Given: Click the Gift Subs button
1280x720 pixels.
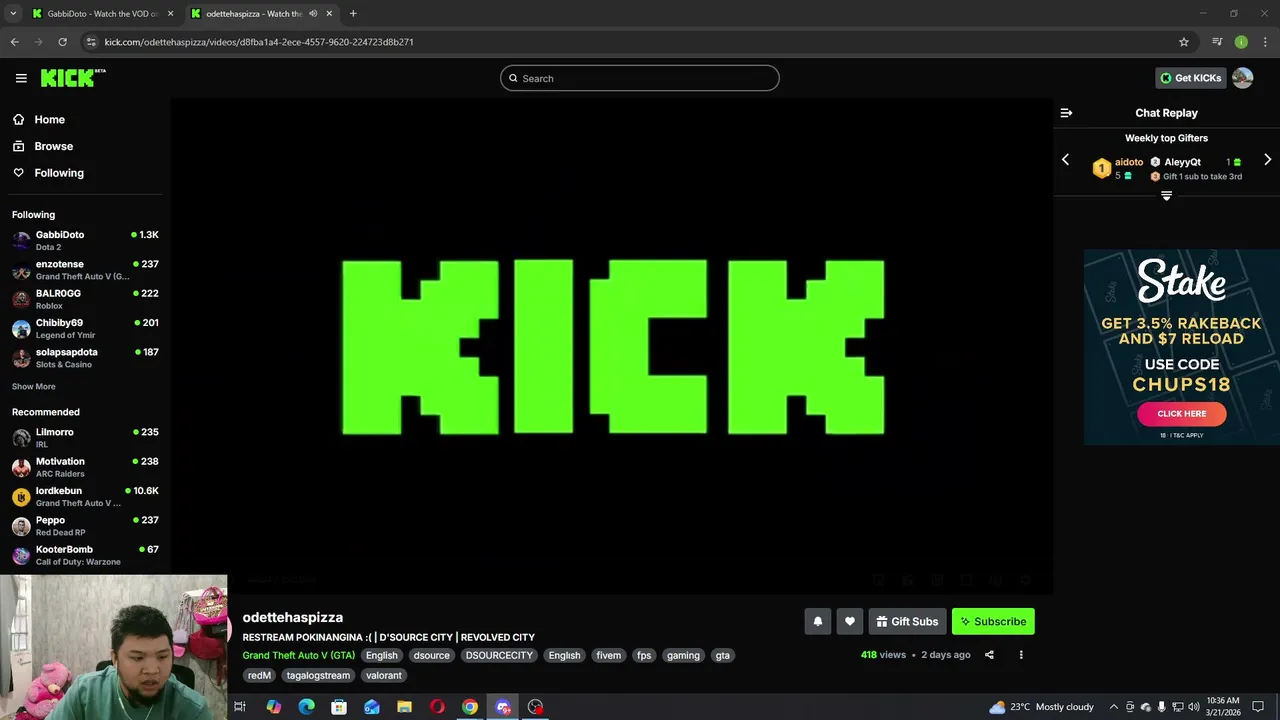Looking at the screenshot, I should click(x=907, y=621).
